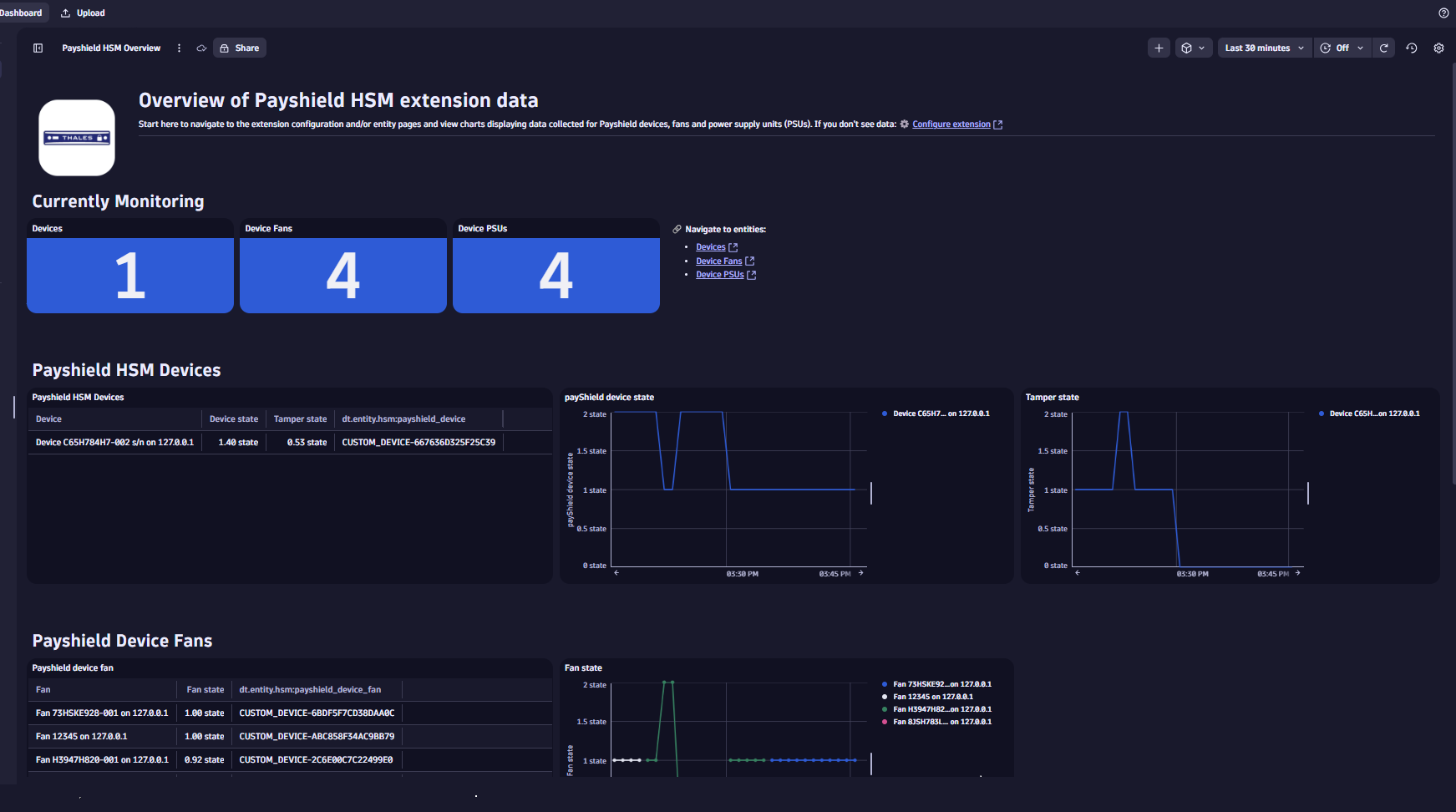
Task: Pan payShield device state chart backward arrow
Action: pos(616,573)
